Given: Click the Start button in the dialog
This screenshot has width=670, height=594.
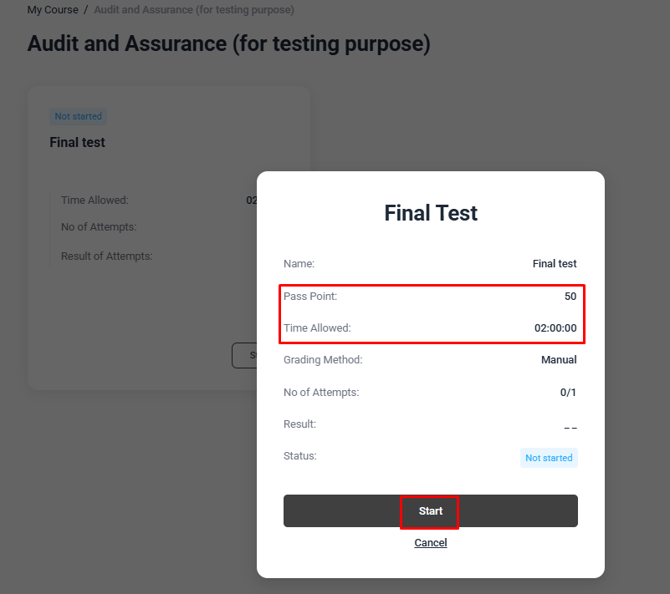Looking at the screenshot, I should [430, 511].
